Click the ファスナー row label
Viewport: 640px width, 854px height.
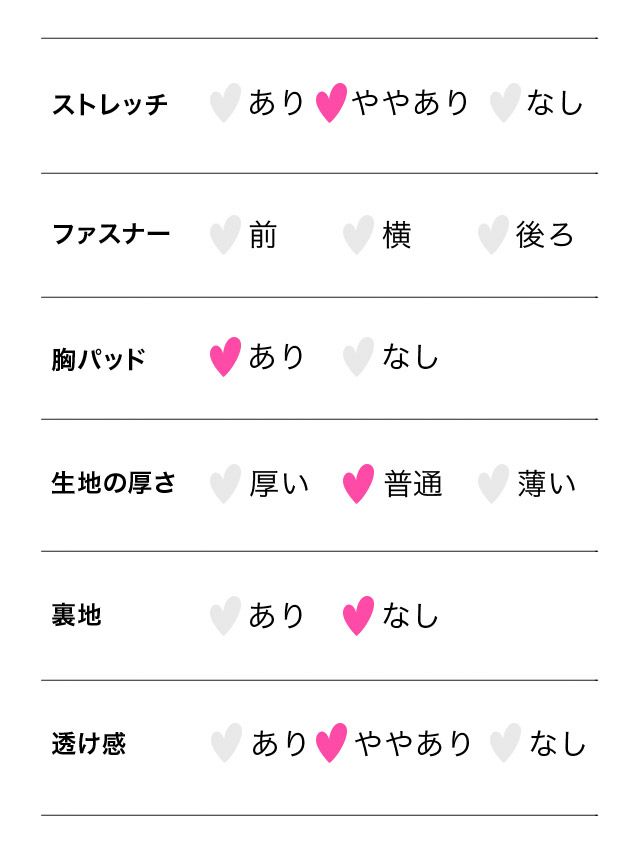tap(111, 235)
